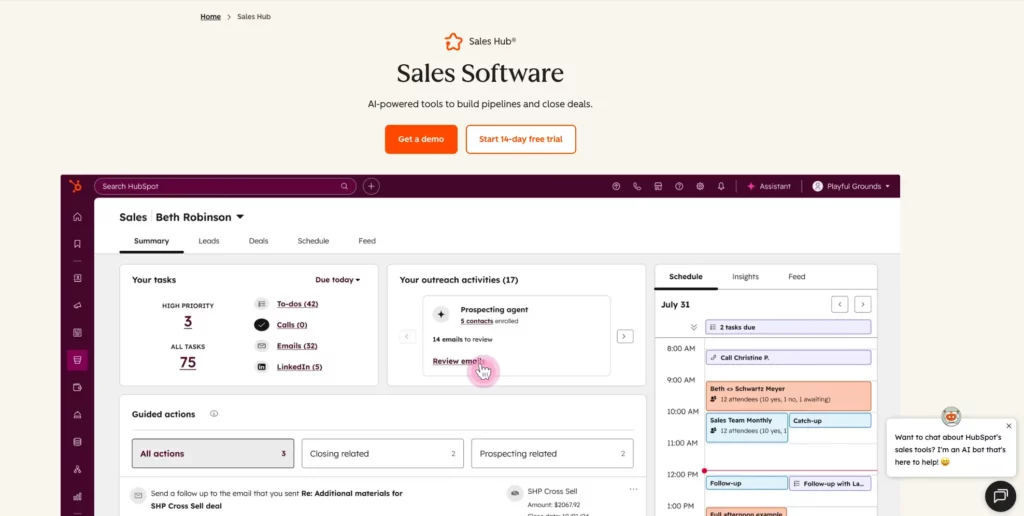Click the AI chatbot avatar

point(951,416)
